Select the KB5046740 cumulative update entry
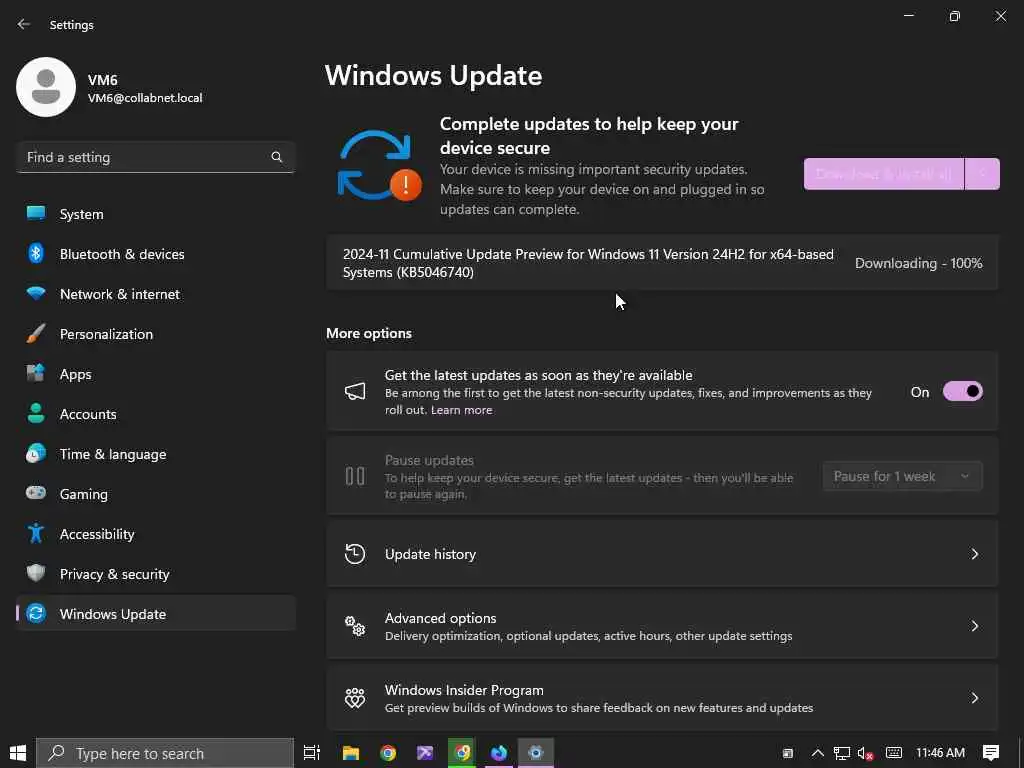 click(662, 263)
